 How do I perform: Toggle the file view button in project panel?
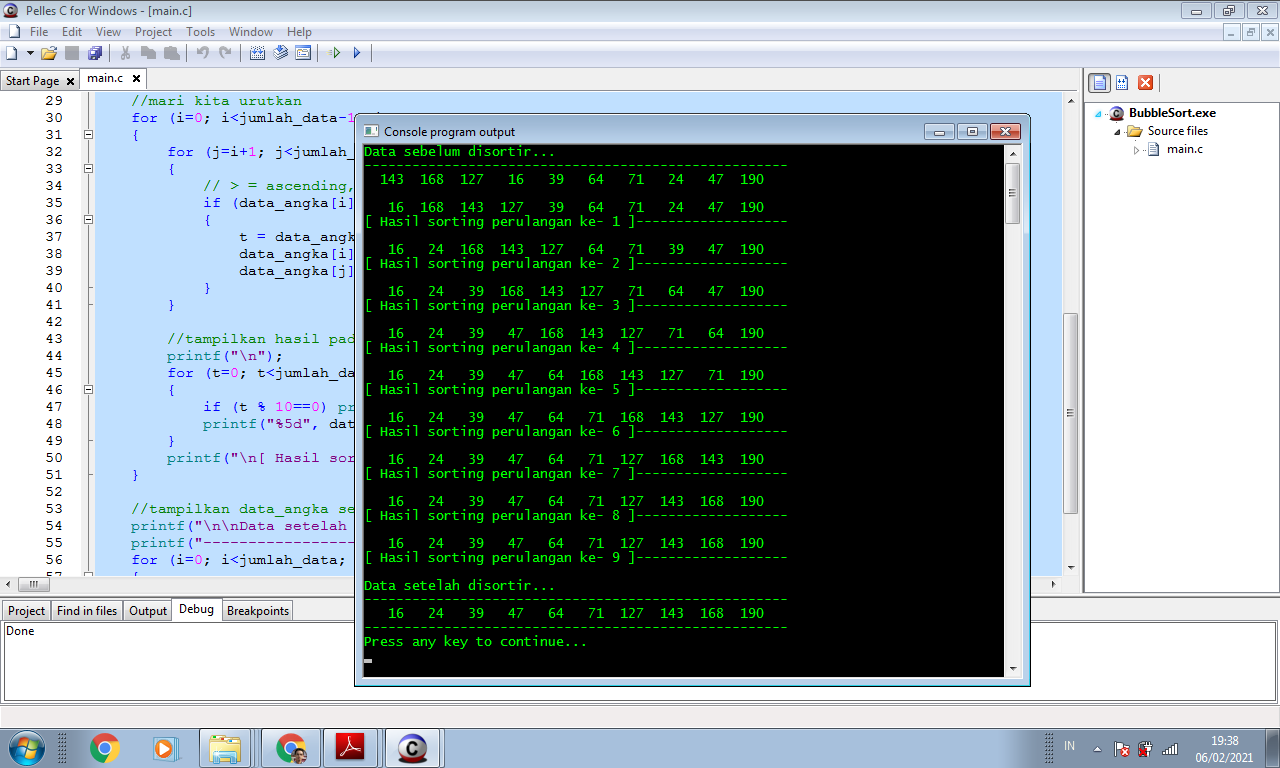[x=1100, y=83]
